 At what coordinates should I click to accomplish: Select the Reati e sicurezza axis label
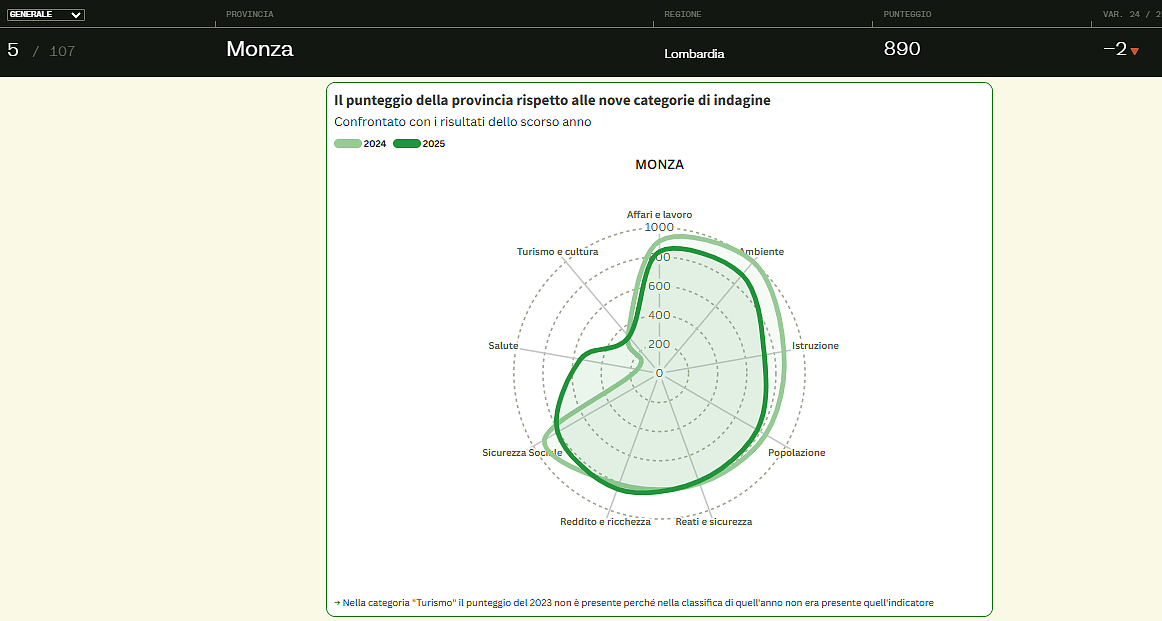pos(713,522)
